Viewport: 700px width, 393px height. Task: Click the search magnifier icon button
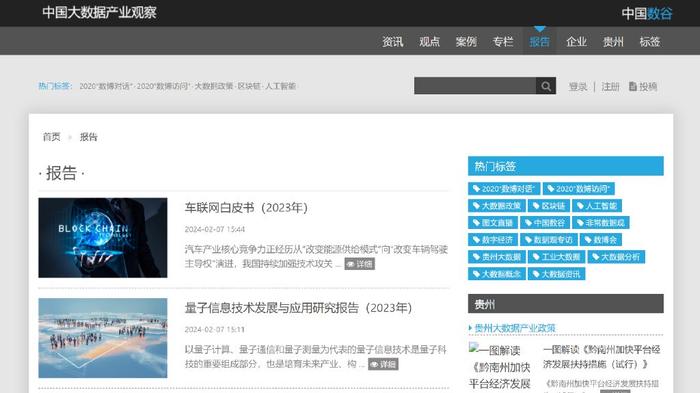coord(546,86)
